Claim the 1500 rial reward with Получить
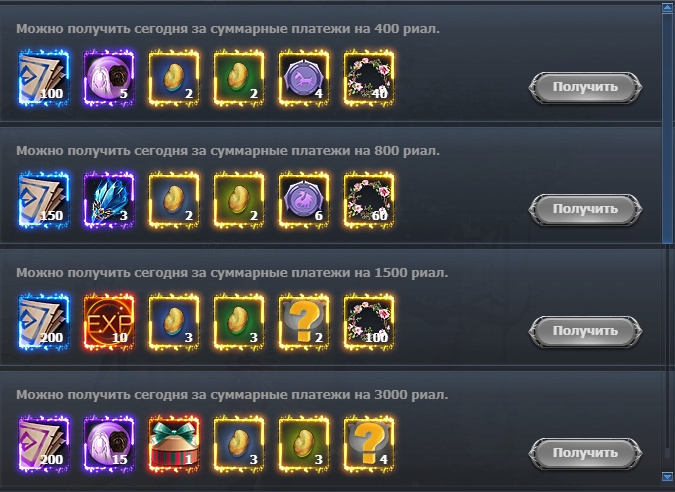The image size is (675, 492). 585,331
